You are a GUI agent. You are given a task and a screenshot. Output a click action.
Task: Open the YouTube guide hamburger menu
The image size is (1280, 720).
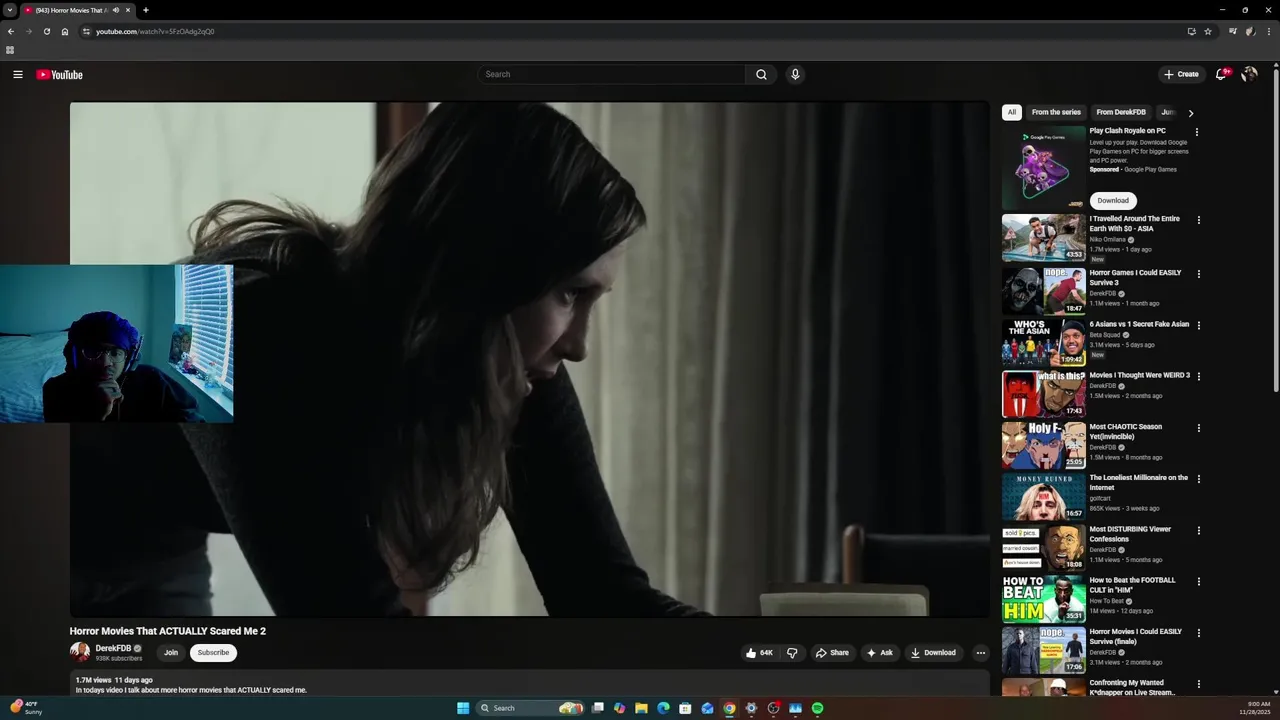(x=17, y=74)
